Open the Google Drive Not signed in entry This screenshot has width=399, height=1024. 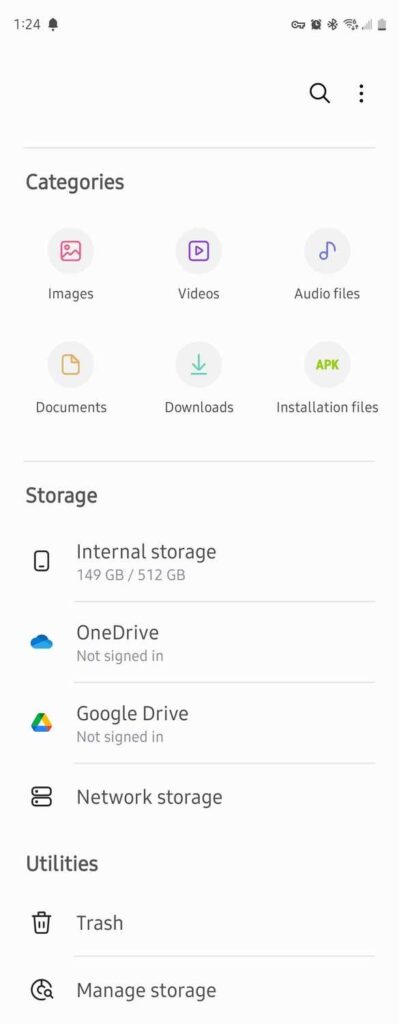tap(199, 723)
